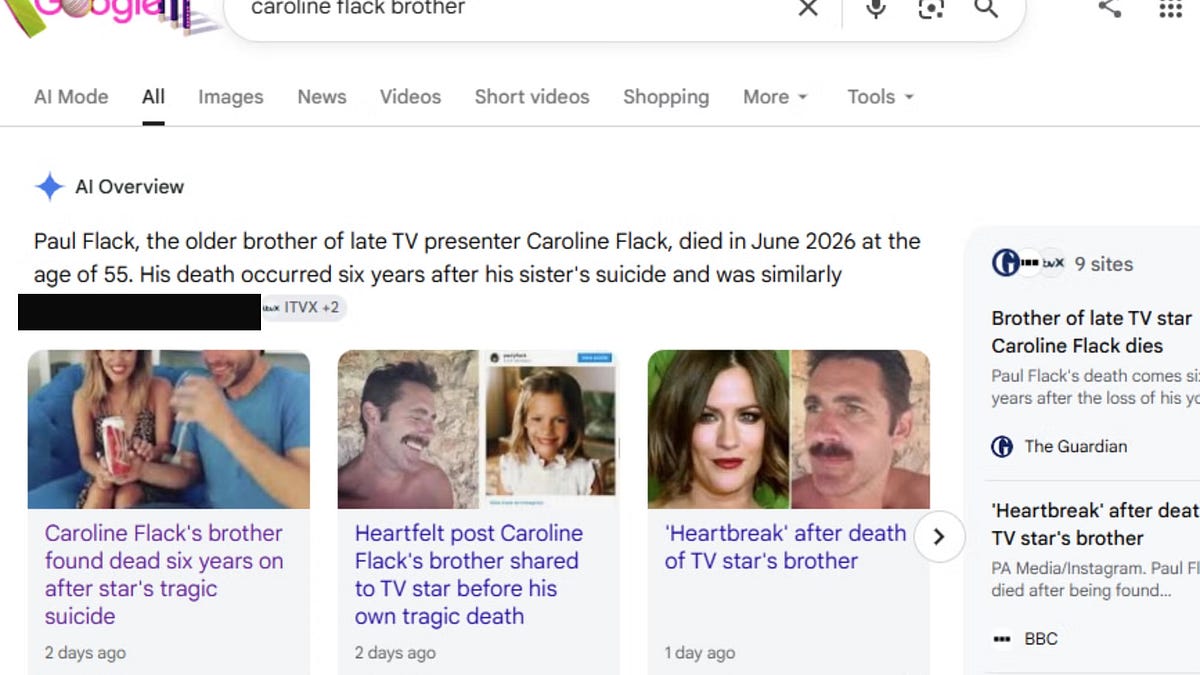
Task: Select the All results tab
Action: point(153,97)
